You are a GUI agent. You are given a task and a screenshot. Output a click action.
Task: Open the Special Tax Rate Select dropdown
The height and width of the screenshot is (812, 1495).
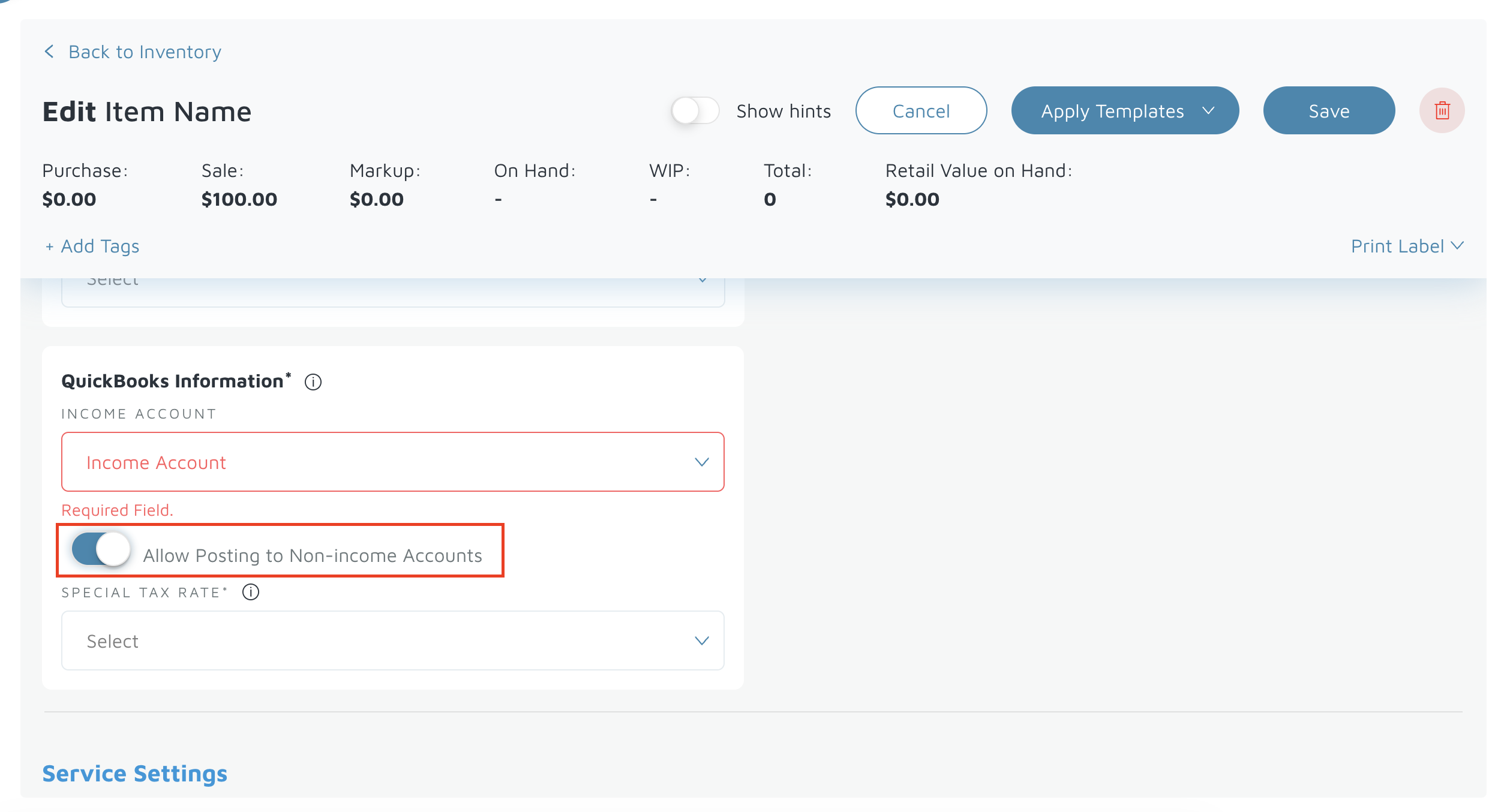coord(392,641)
